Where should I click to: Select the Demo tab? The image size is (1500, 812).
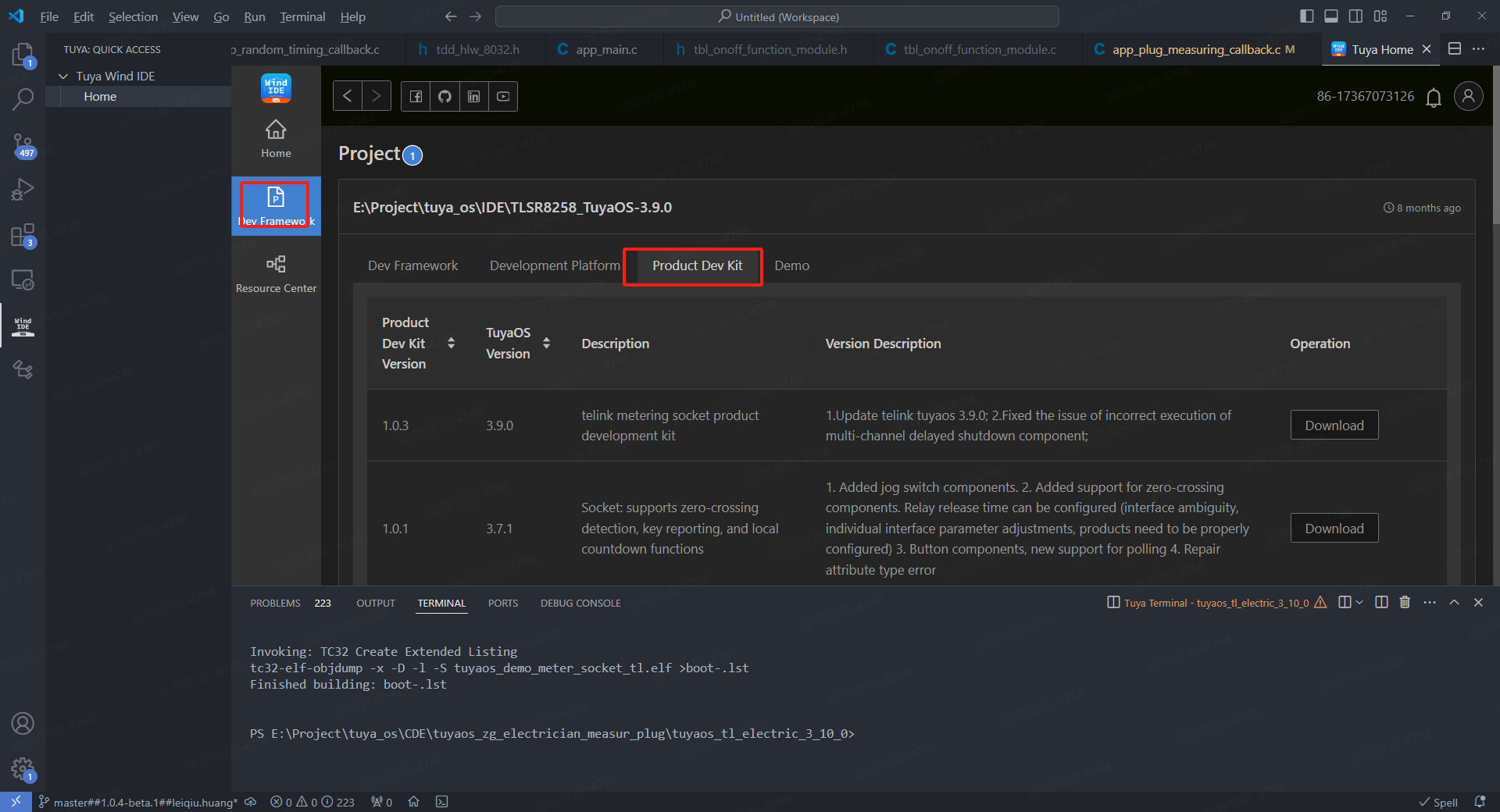[791, 265]
